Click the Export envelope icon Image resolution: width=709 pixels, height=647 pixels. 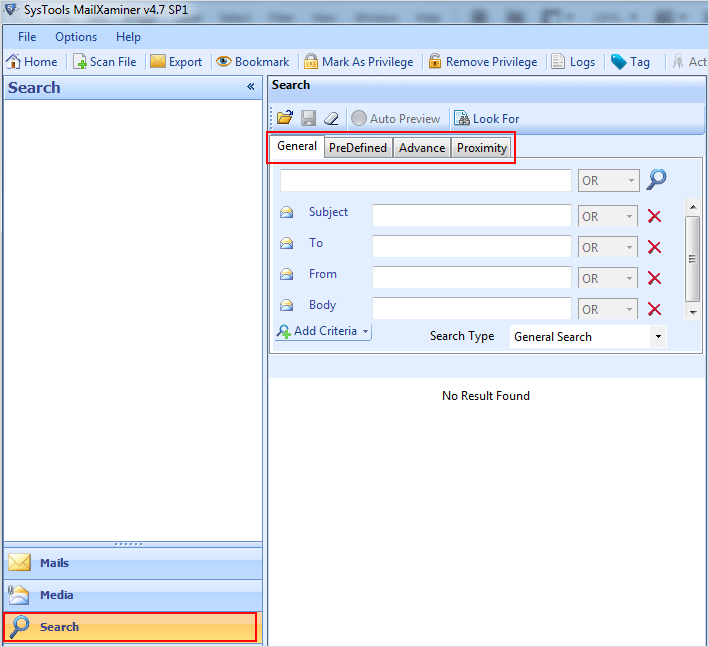point(158,61)
